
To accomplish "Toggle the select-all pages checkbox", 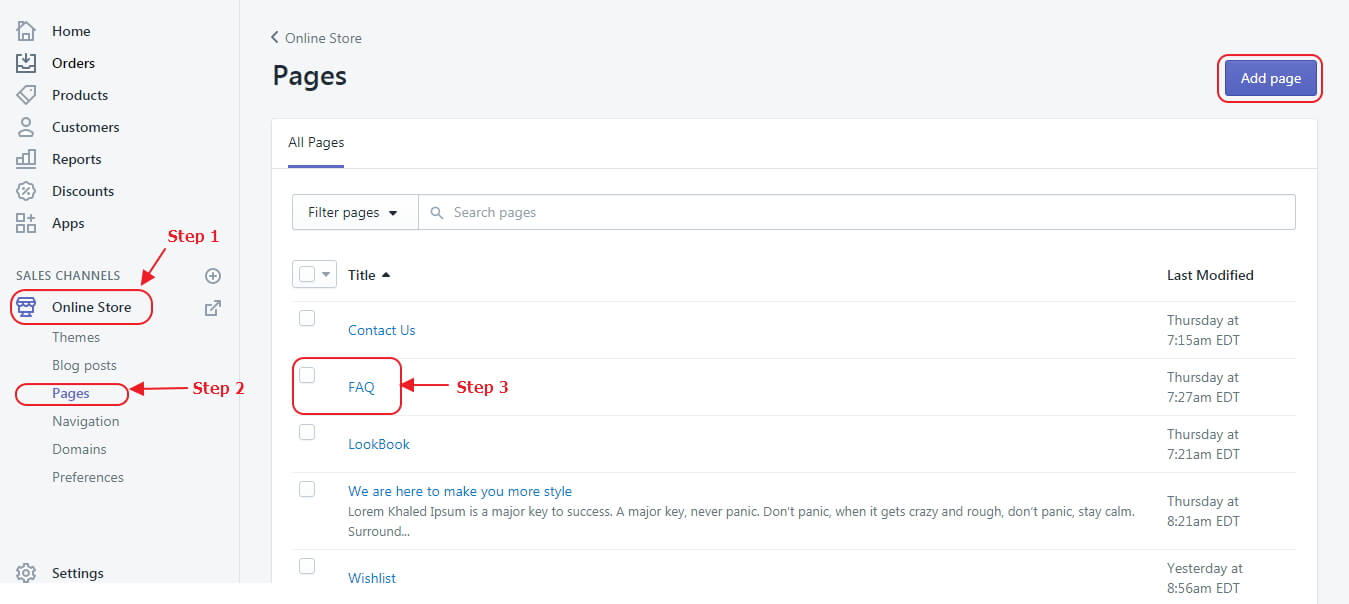I will (x=307, y=274).
